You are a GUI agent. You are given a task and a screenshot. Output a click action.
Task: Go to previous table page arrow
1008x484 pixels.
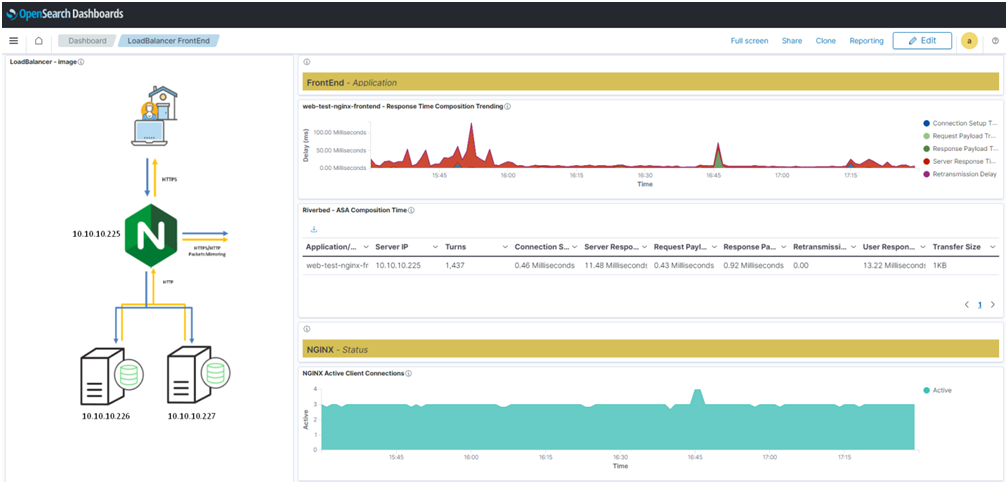coord(967,305)
